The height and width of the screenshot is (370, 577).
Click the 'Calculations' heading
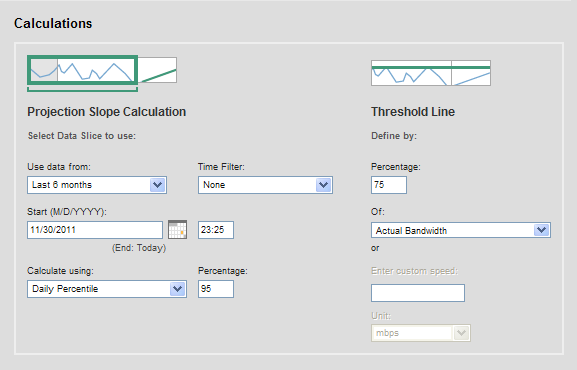[53, 24]
